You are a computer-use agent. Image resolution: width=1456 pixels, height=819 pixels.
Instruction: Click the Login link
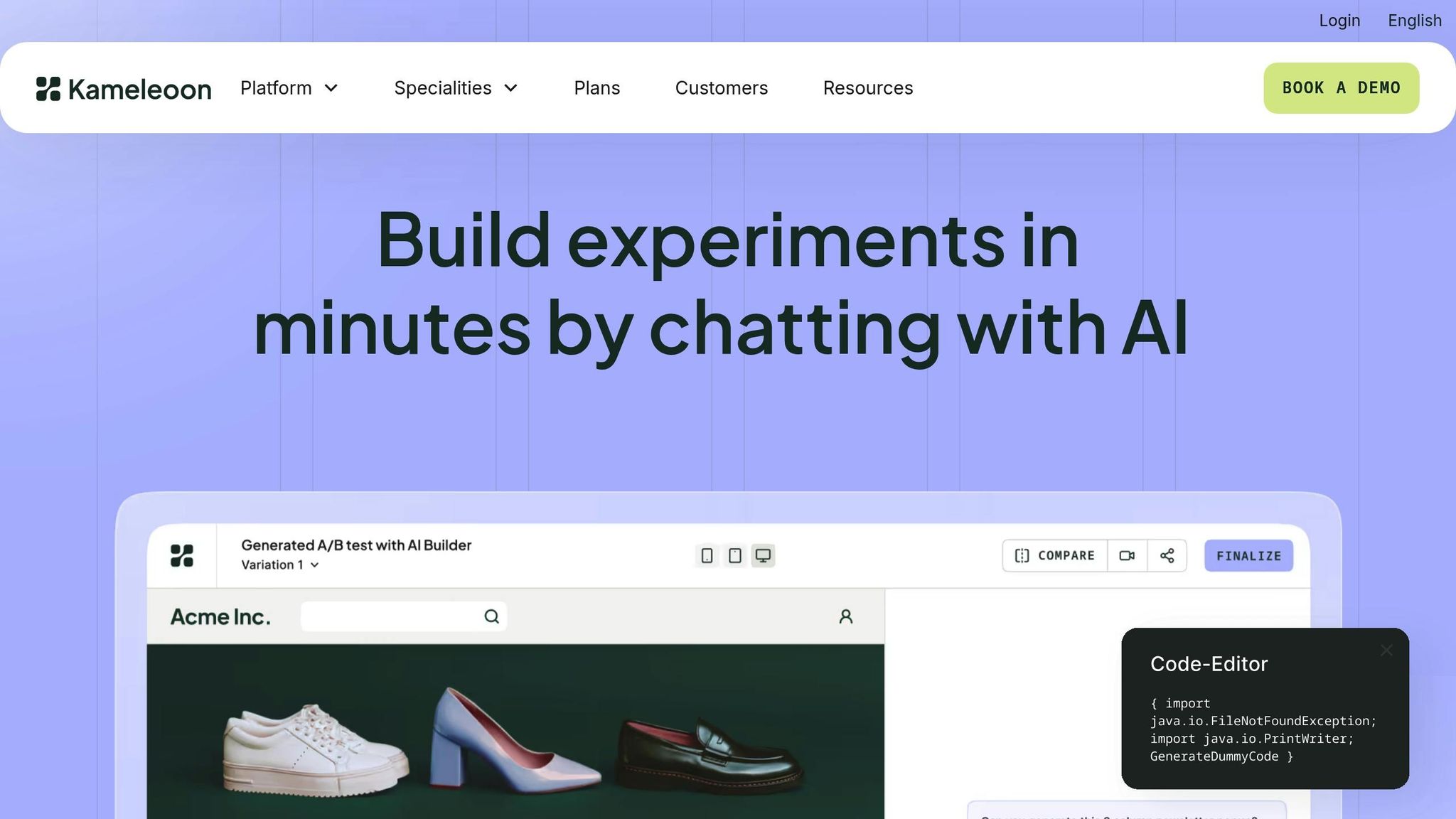tap(1339, 21)
